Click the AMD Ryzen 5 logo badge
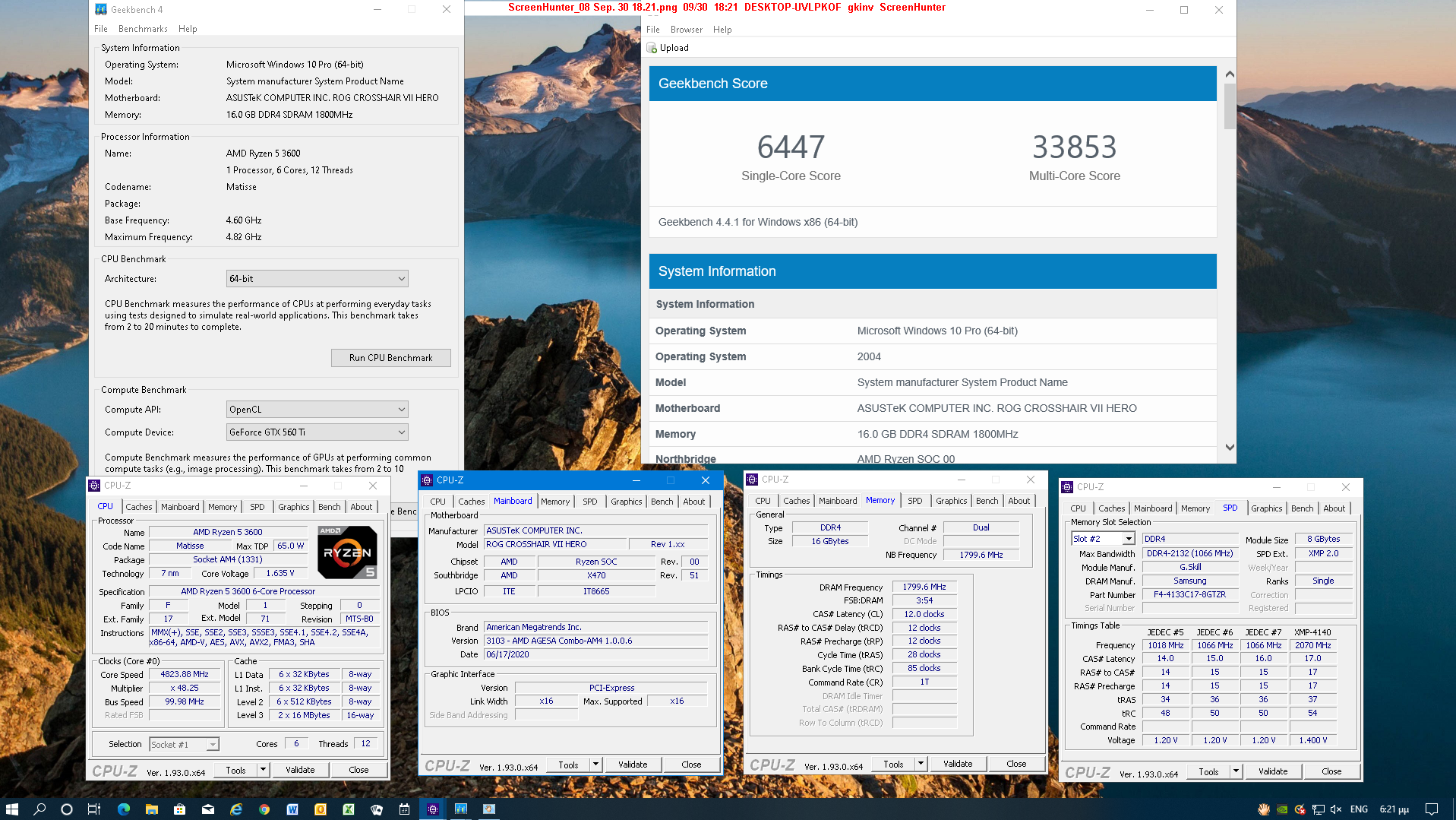Screen dimensions: 1456x820 [347, 552]
